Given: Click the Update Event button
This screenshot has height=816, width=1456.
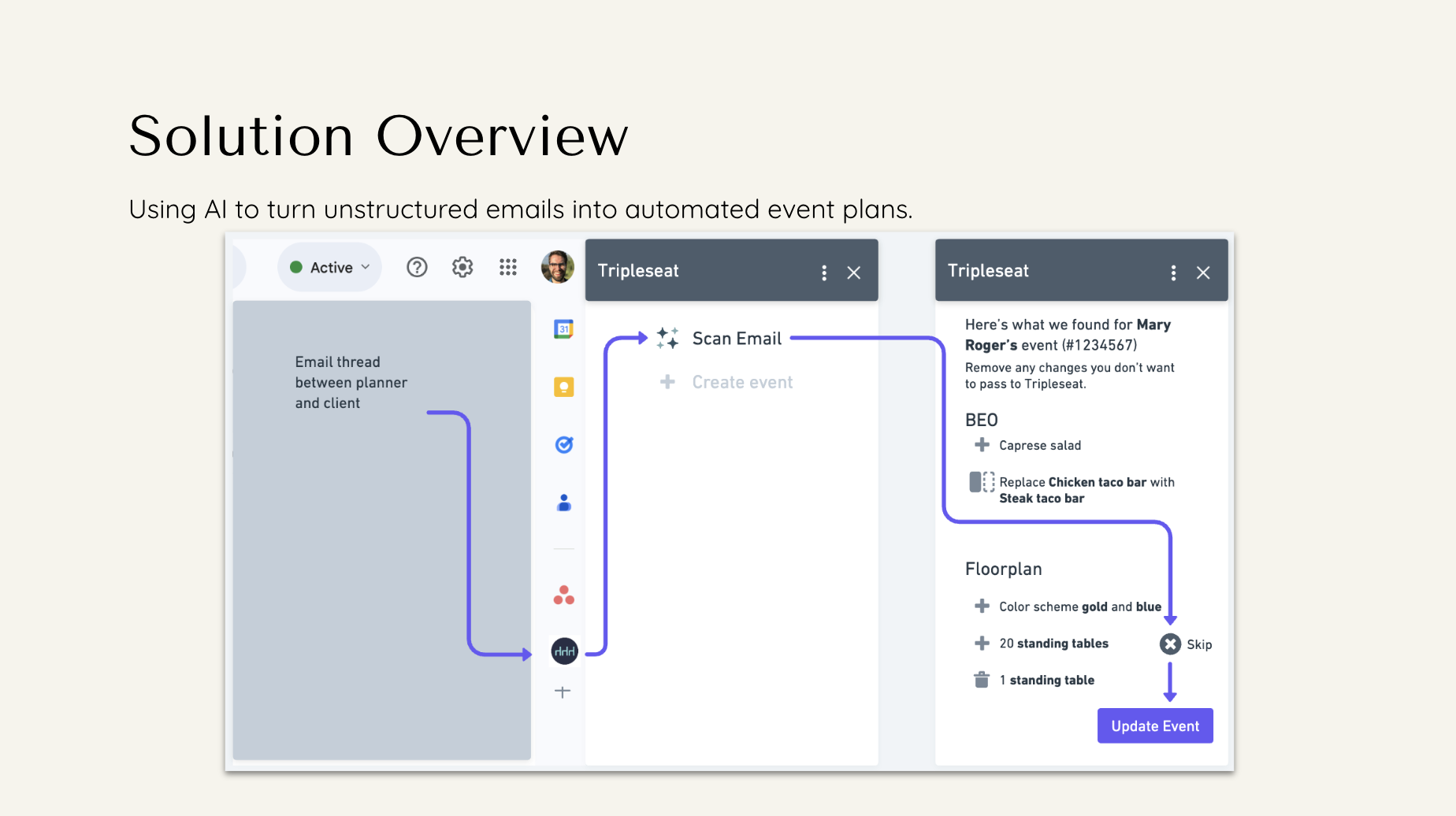Looking at the screenshot, I should [1155, 725].
